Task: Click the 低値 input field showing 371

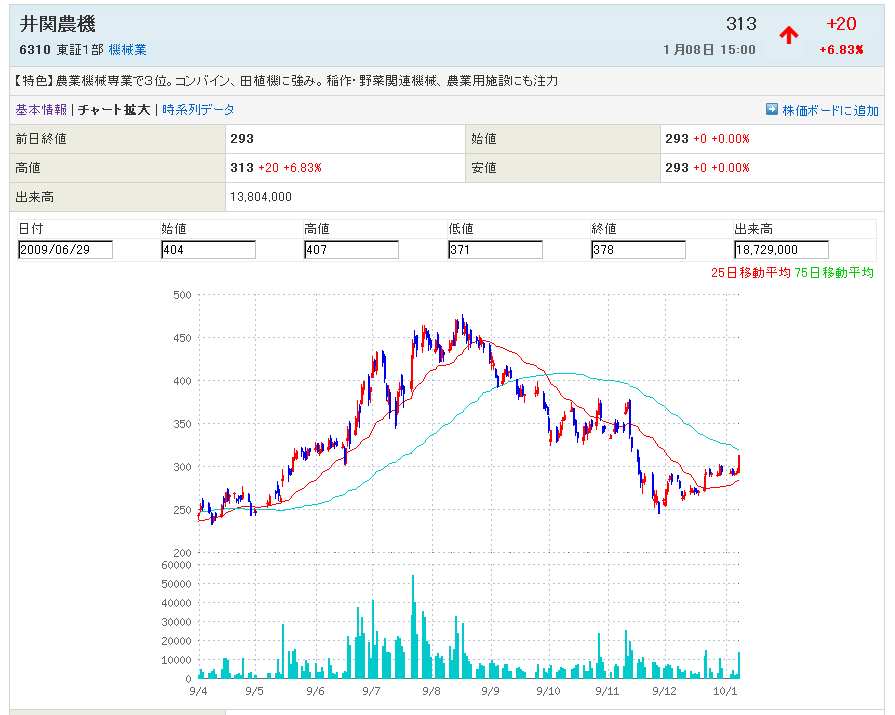Action: point(495,250)
